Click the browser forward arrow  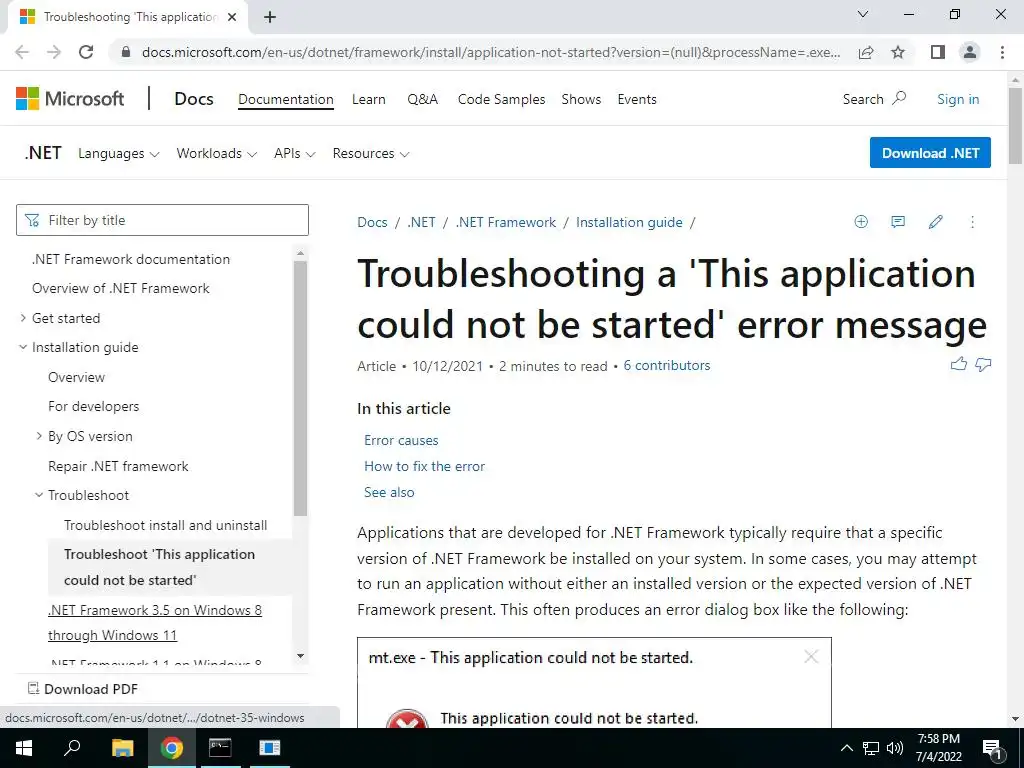[x=54, y=52]
